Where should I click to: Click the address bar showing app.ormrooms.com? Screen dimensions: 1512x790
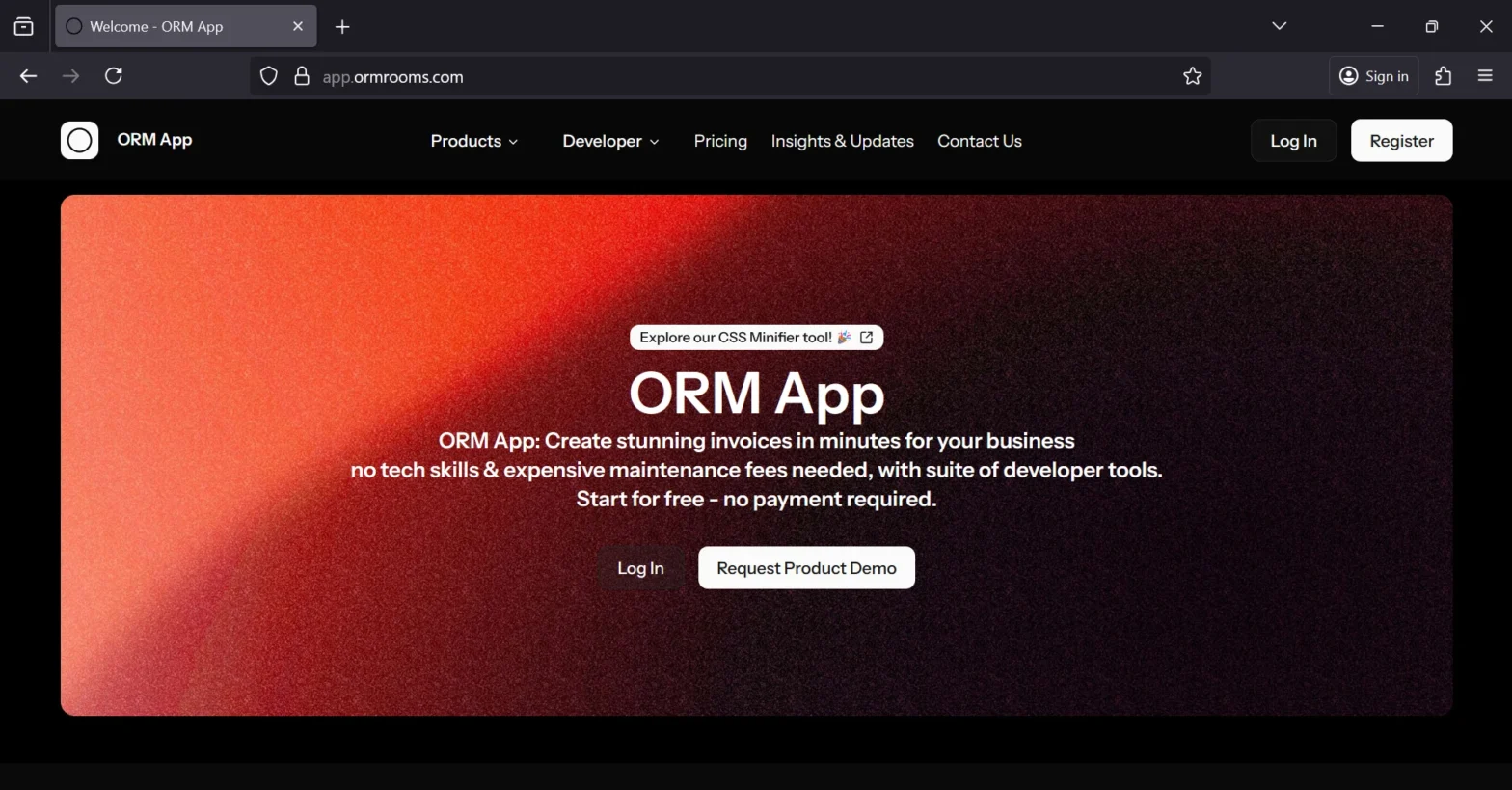coord(723,77)
